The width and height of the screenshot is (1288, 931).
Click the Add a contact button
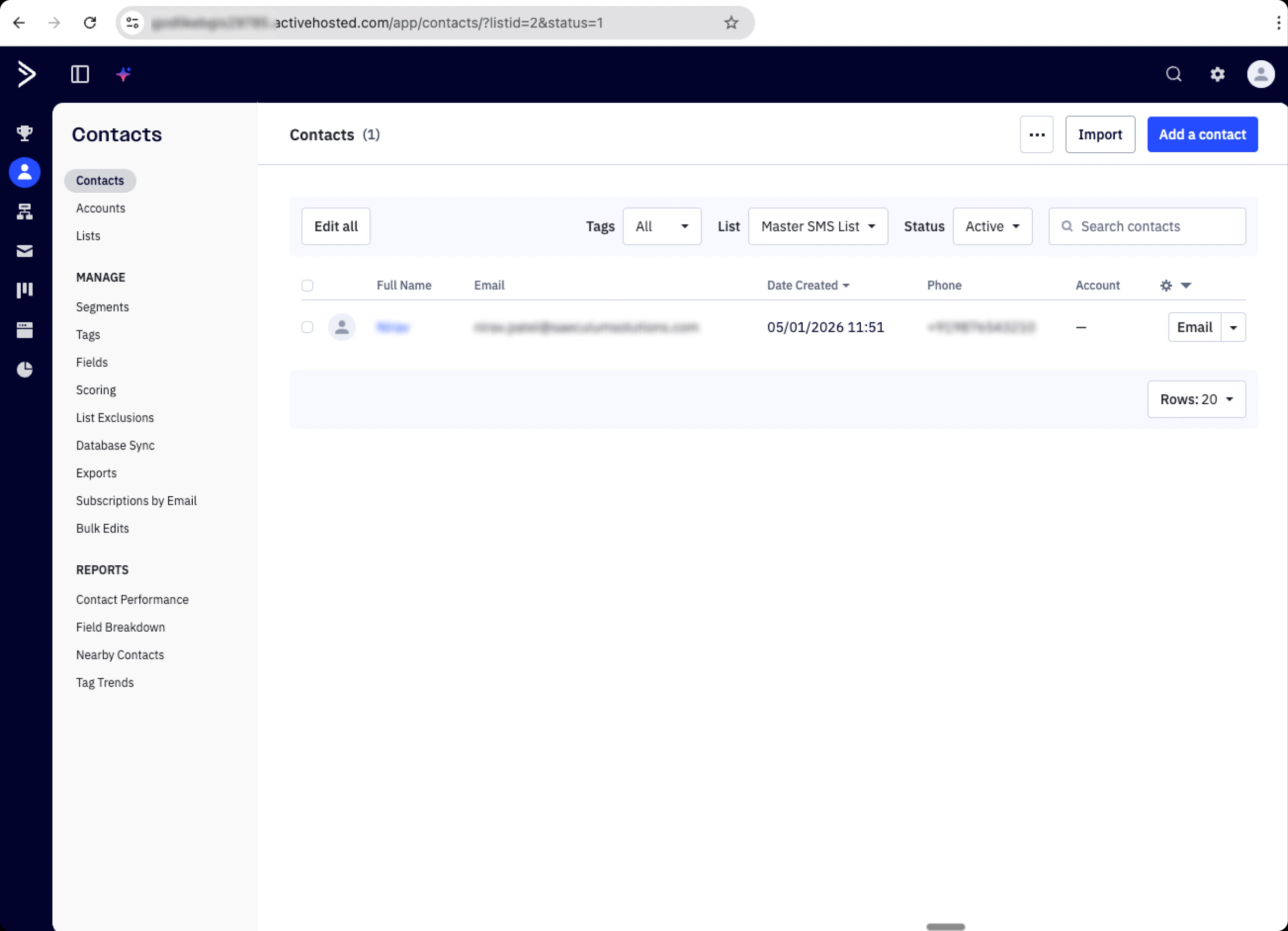tap(1202, 135)
